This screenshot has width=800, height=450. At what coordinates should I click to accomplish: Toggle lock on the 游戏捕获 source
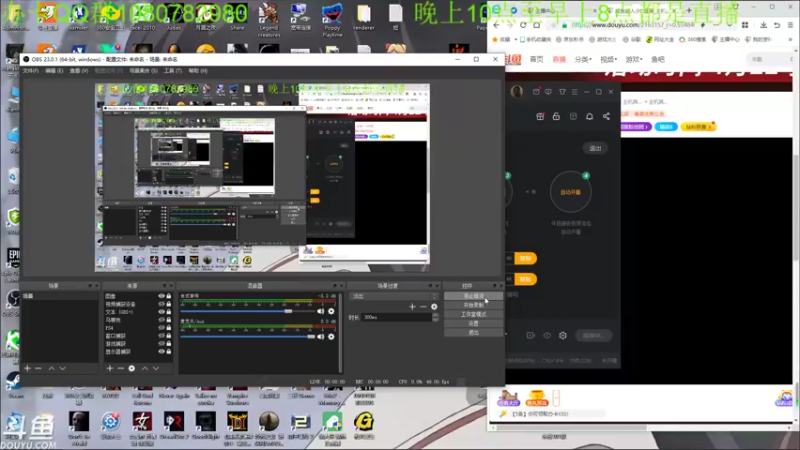coord(169,343)
